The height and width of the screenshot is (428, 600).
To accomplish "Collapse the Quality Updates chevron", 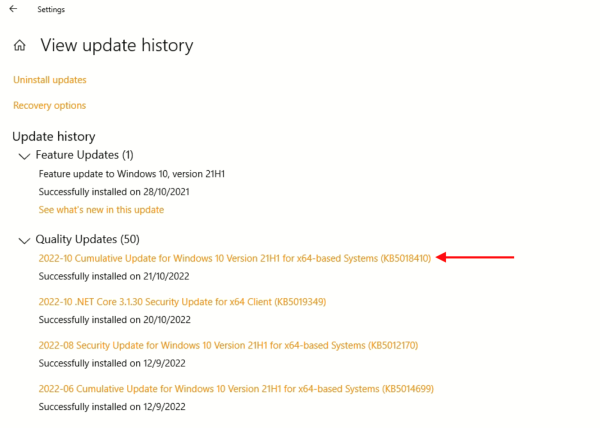I will (25, 241).
